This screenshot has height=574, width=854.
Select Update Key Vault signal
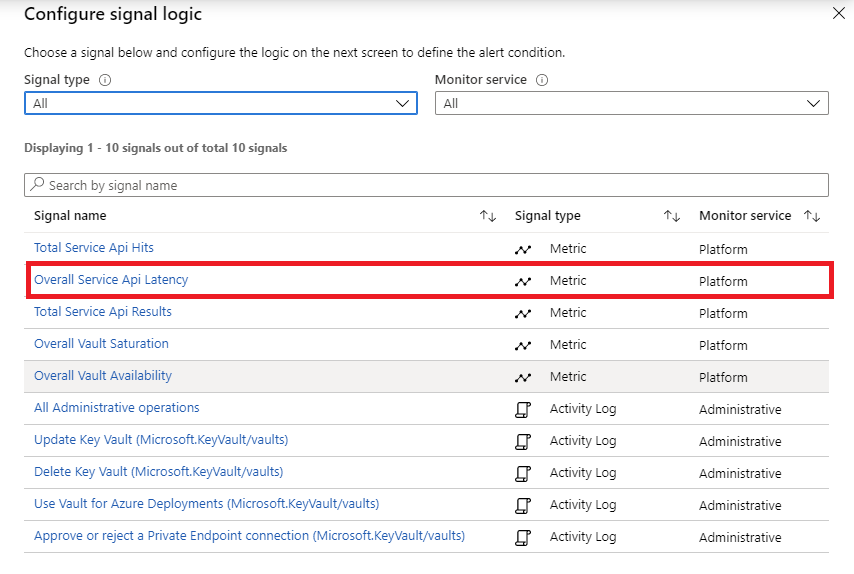click(x=161, y=440)
